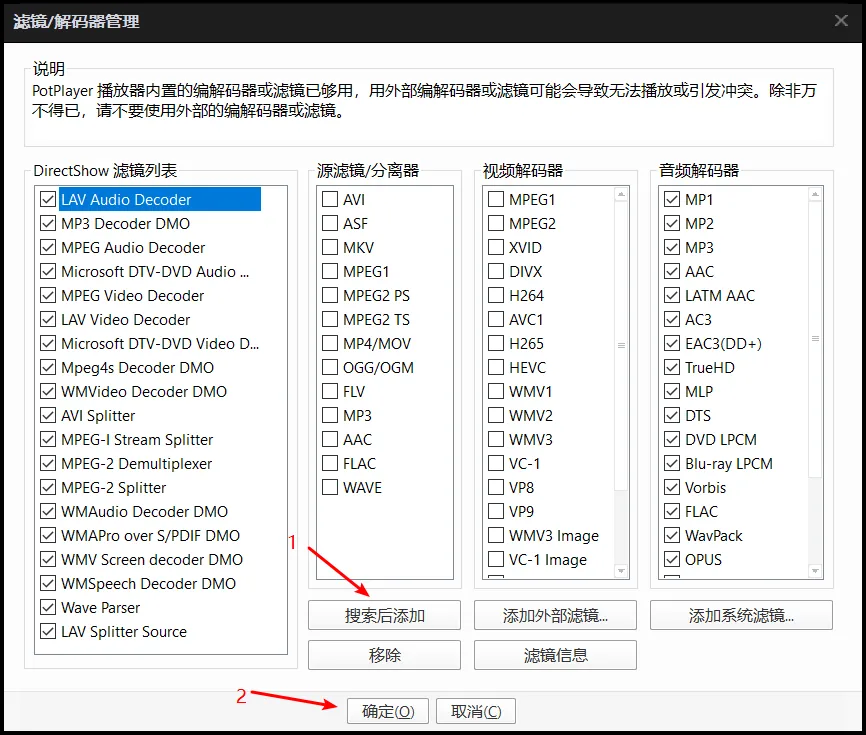
Task: Open 添加系统滤镜 dialog
Action: (x=740, y=615)
